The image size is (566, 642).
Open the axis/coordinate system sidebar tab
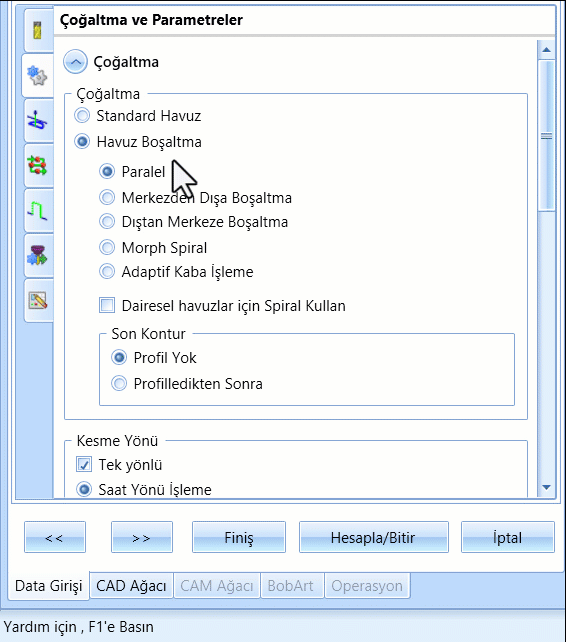38,120
